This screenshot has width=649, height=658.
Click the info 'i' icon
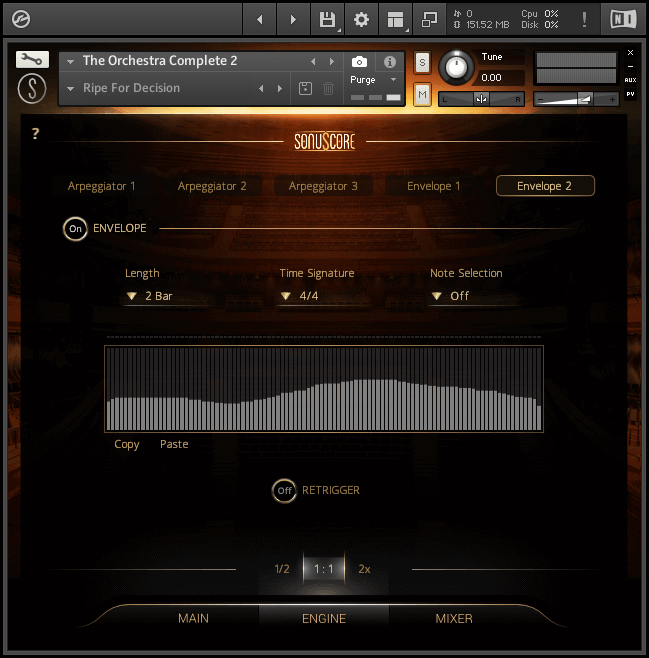(390, 62)
